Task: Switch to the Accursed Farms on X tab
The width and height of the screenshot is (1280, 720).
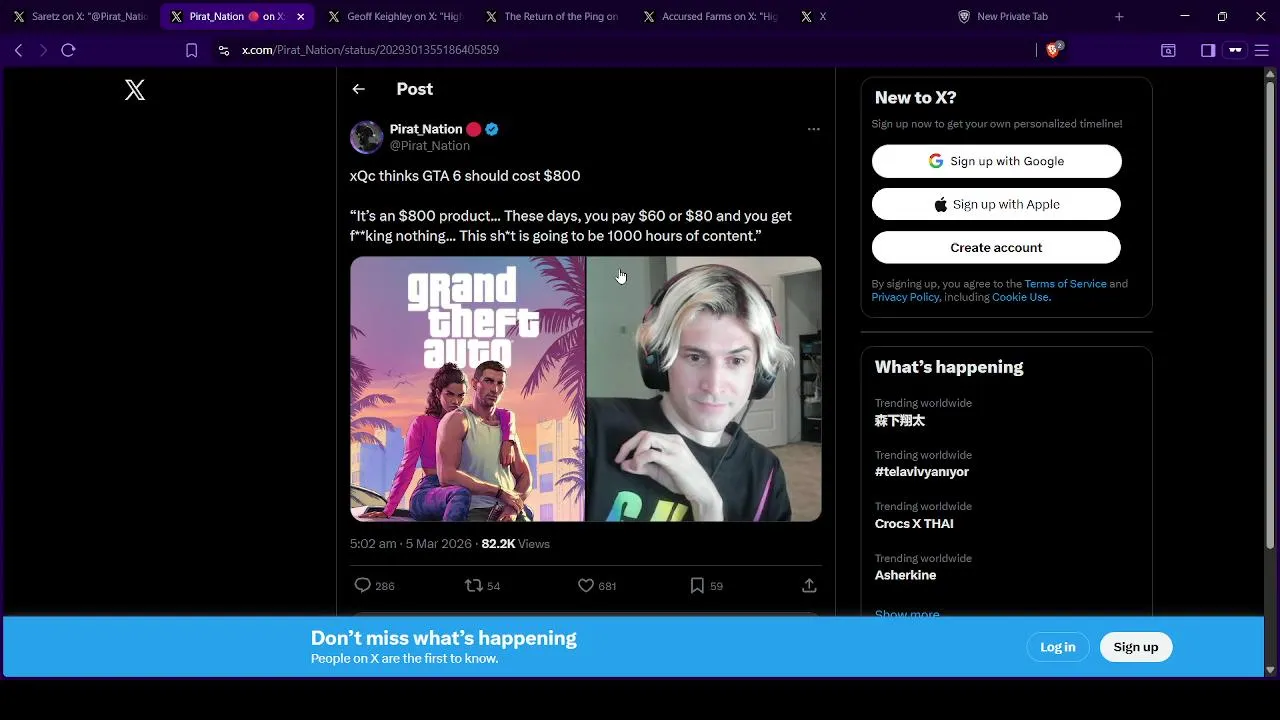Action: (x=710, y=16)
